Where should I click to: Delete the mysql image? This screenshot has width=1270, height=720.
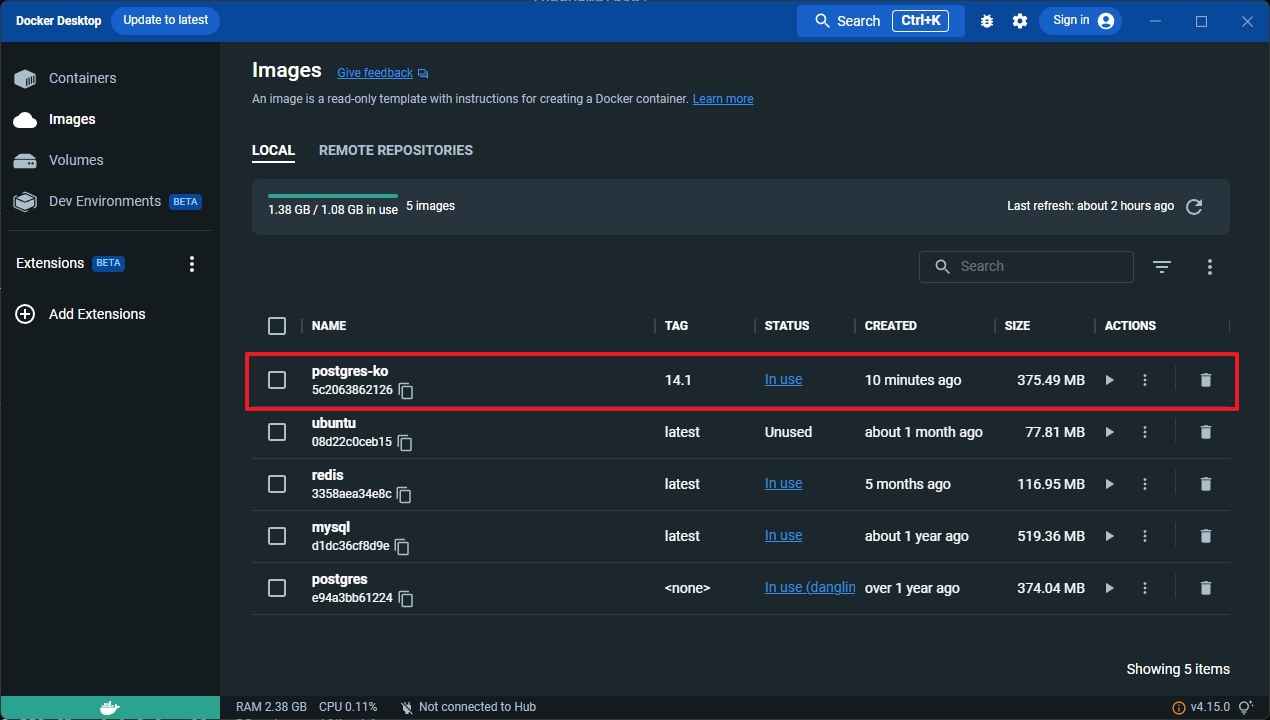[x=1205, y=536]
